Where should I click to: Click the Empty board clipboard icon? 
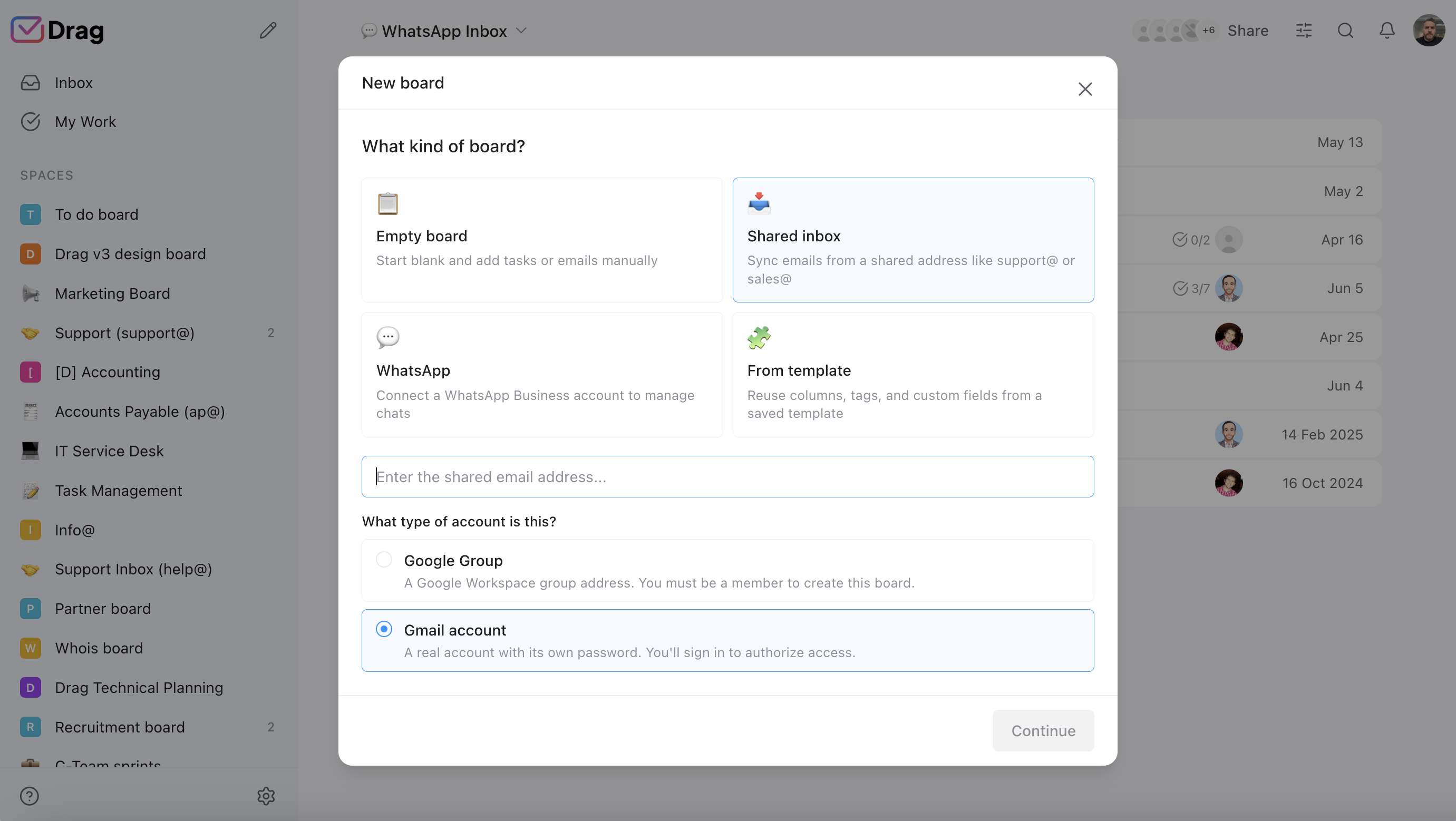coord(388,203)
